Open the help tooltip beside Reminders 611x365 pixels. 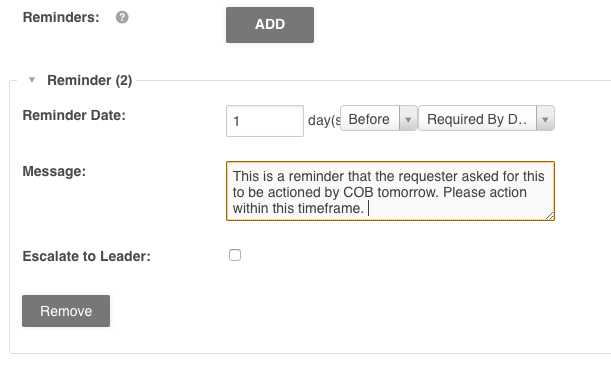pyautogui.click(x=122, y=17)
